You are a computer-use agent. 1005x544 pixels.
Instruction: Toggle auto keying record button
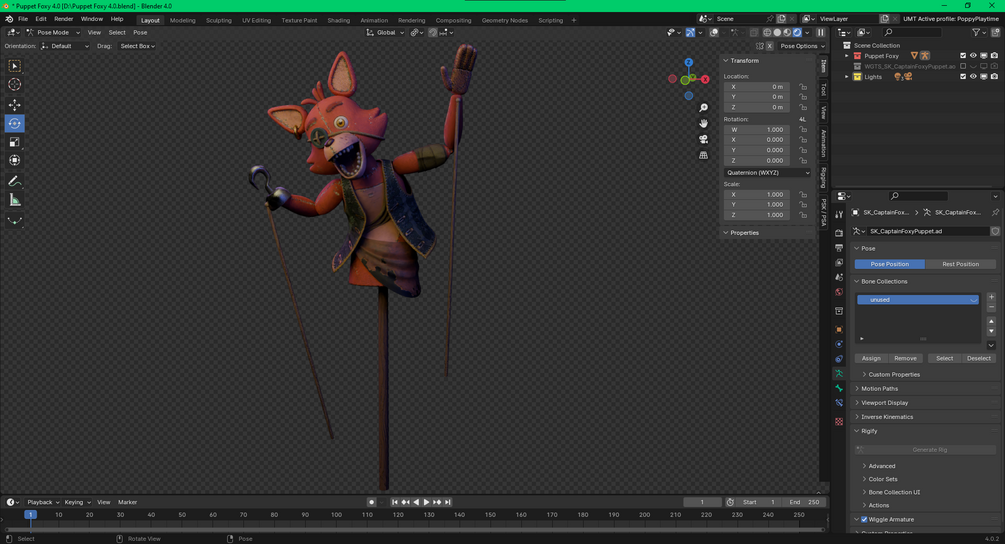pyautogui.click(x=371, y=502)
